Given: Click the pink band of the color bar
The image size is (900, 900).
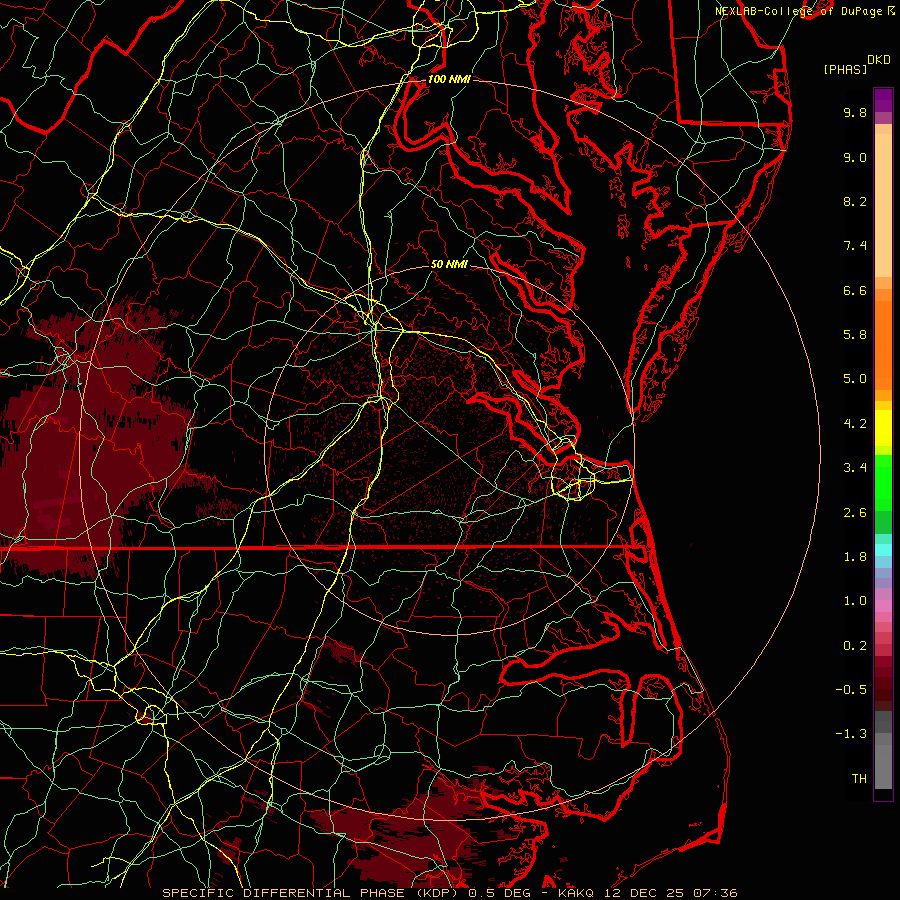Looking at the screenshot, I should (883, 606).
